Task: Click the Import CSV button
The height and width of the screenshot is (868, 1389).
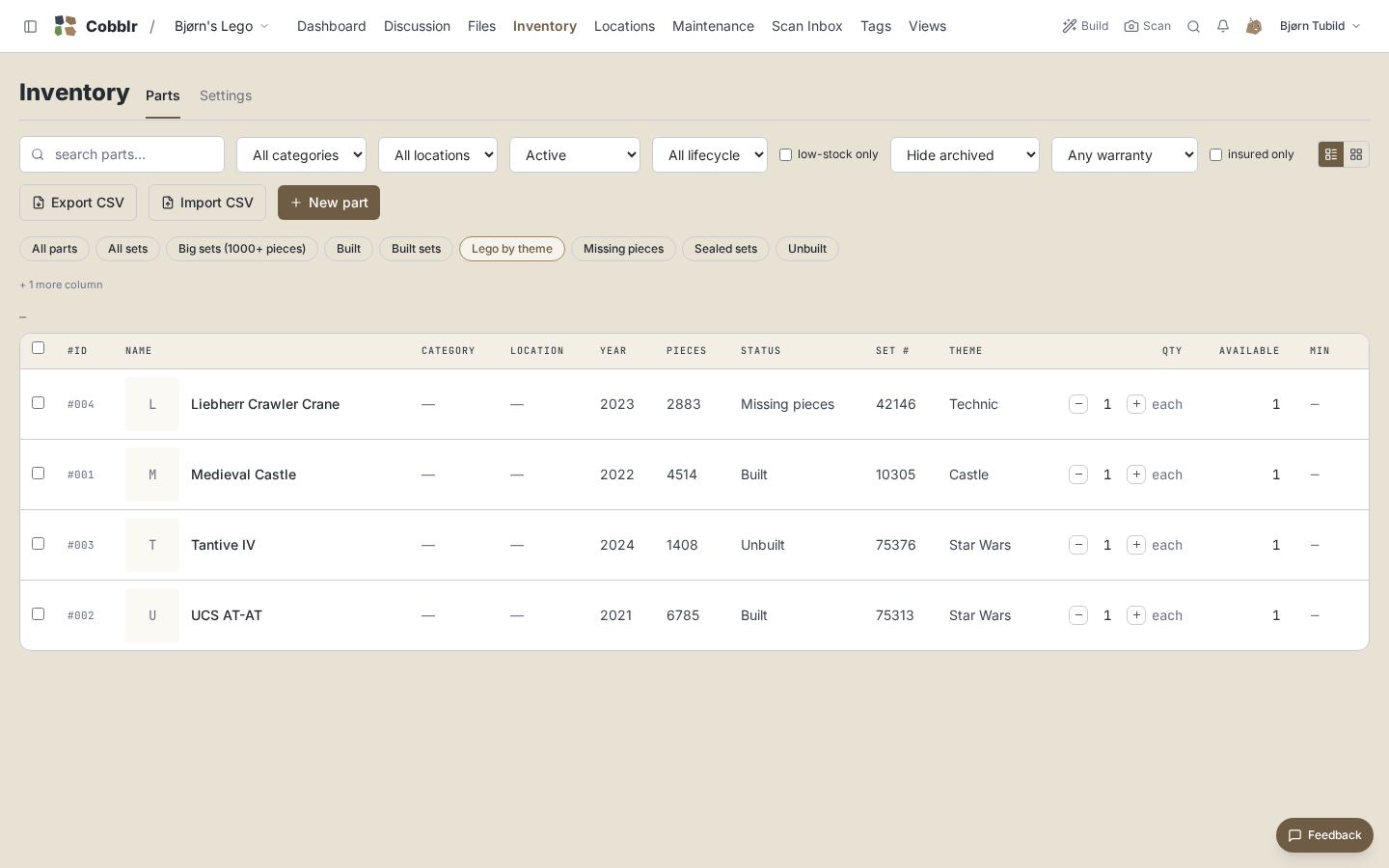Action: (207, 203)
